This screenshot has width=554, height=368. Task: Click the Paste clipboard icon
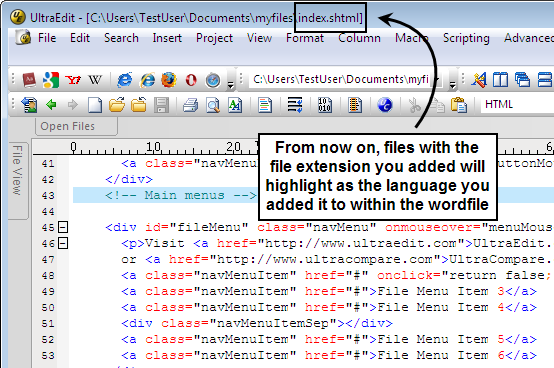point(458,105)
